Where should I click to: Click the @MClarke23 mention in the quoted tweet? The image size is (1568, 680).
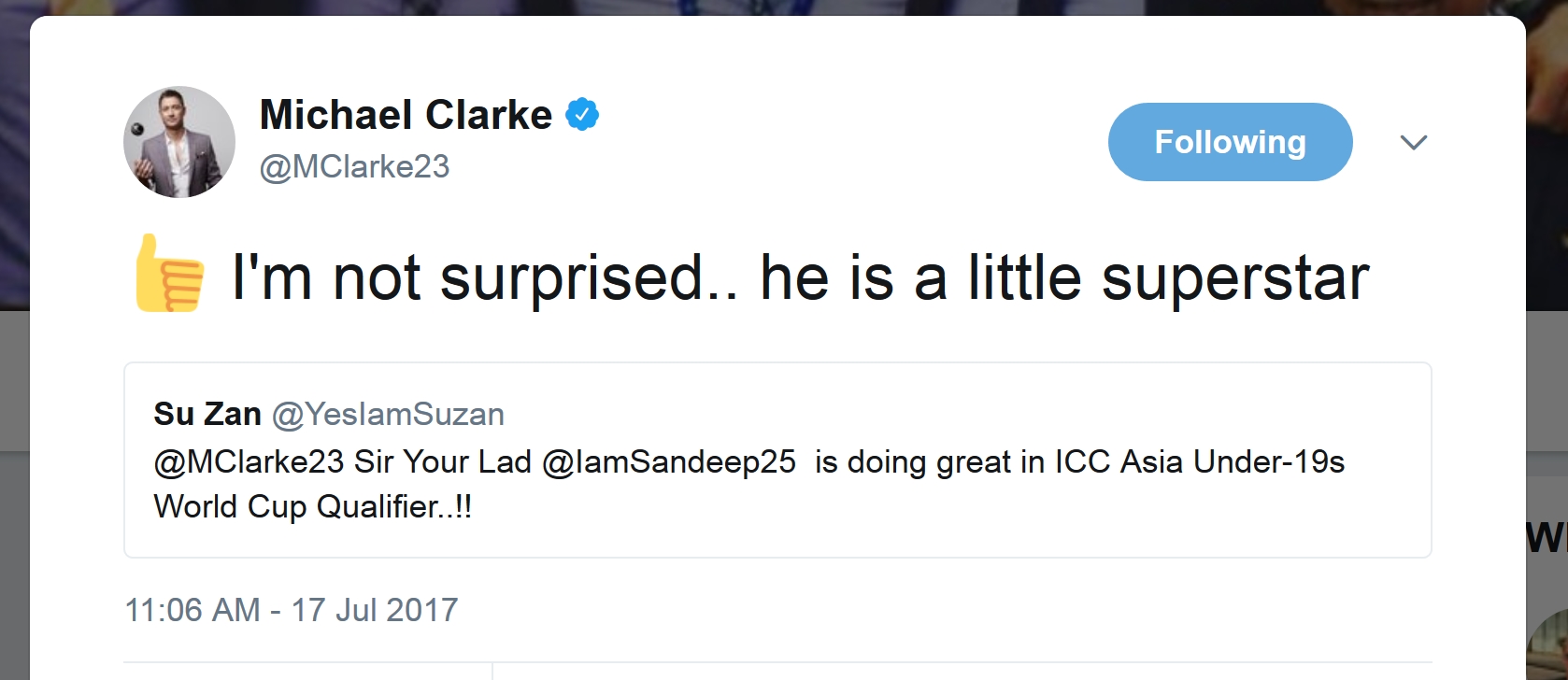click(249, 461)
